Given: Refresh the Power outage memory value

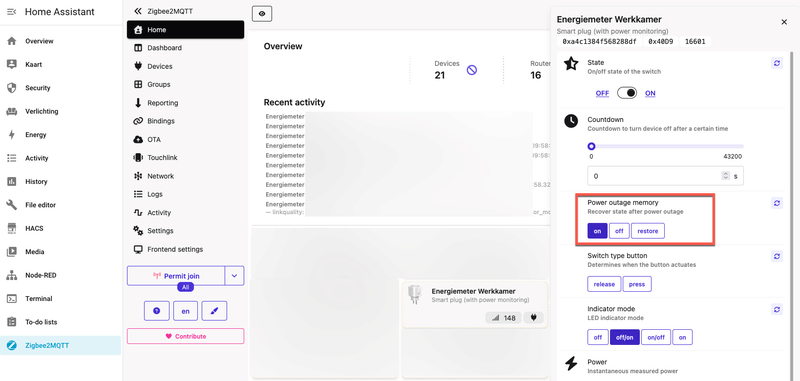Looking at the screenshot, I should coord(777,203).
